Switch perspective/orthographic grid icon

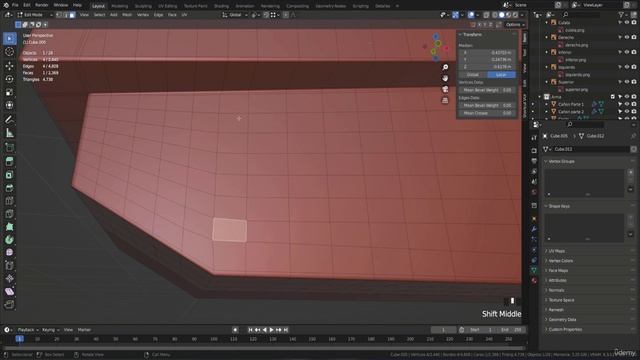tap(445, 100)
